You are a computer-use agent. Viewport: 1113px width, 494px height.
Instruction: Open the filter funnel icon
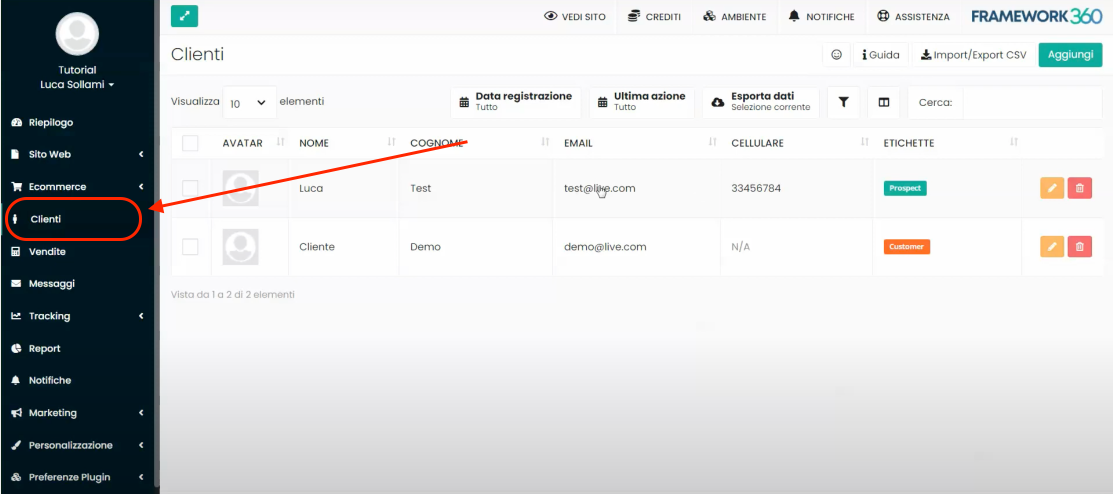click(843, 102)
